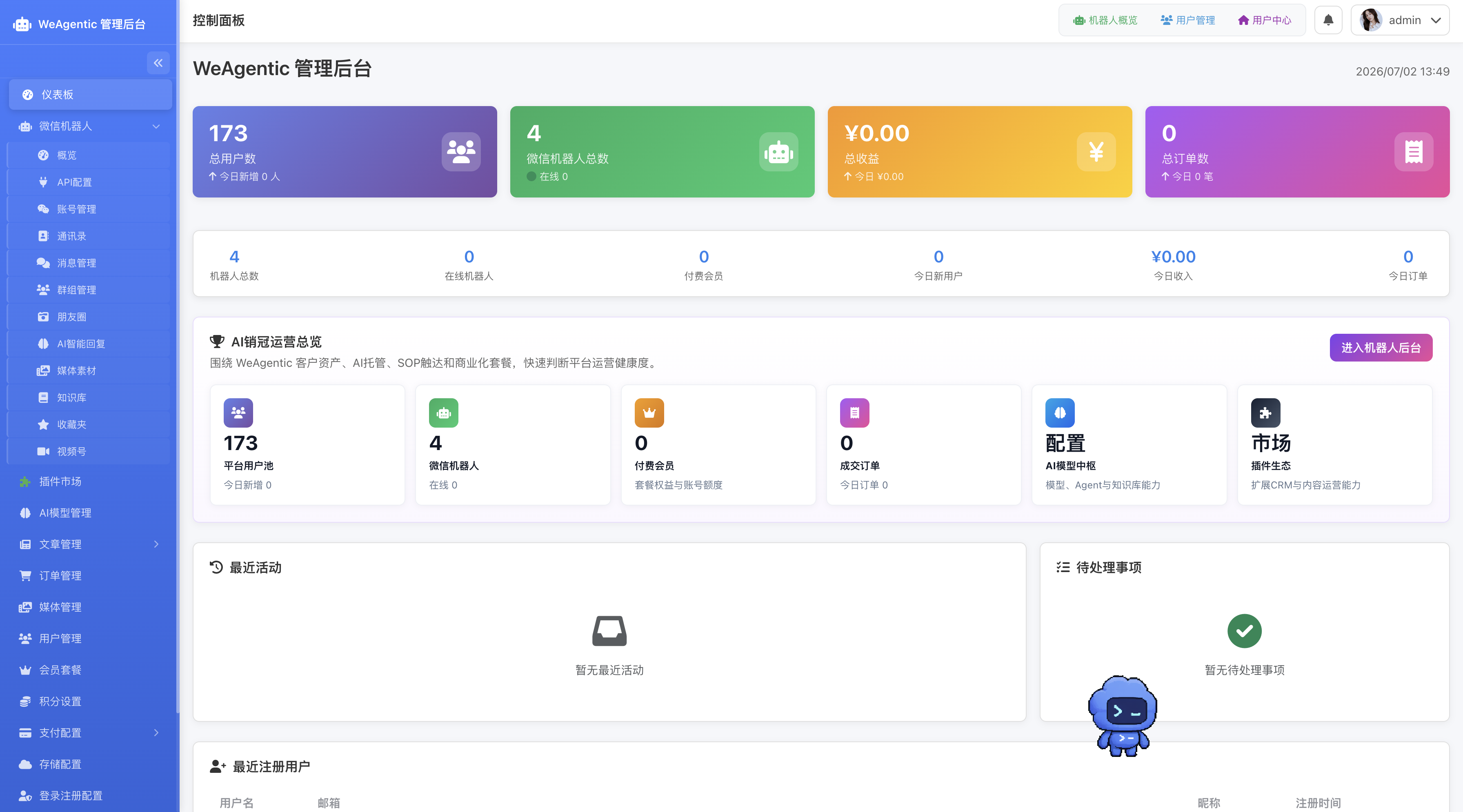The image size is (1463, 812).
Task: Click the 登录注册配置 user-lock icon
Action: pos(25,796)
